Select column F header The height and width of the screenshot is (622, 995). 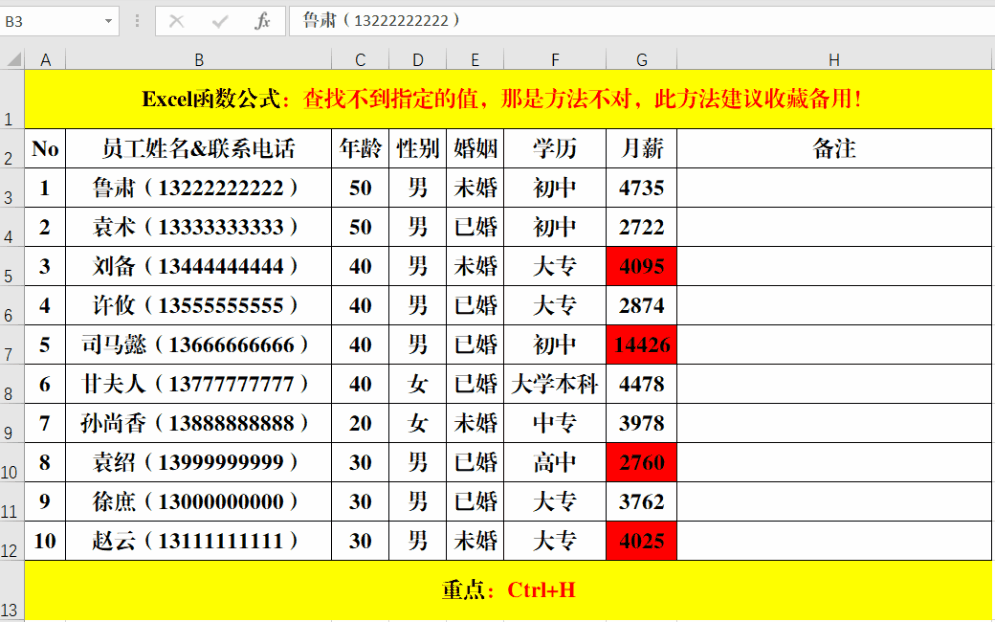click(555, 60)
